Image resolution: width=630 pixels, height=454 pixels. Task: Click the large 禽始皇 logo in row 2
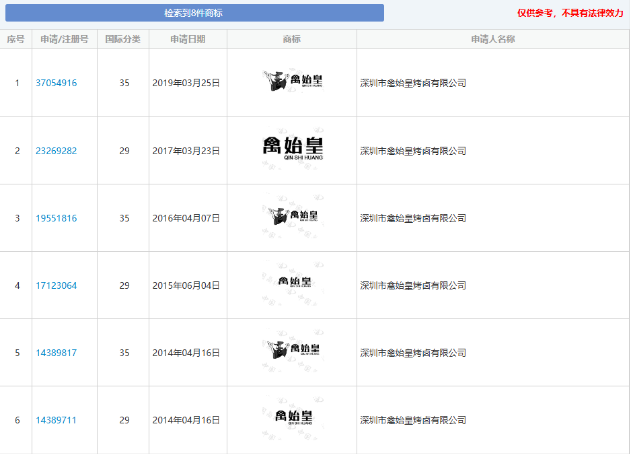coord(291,149)
